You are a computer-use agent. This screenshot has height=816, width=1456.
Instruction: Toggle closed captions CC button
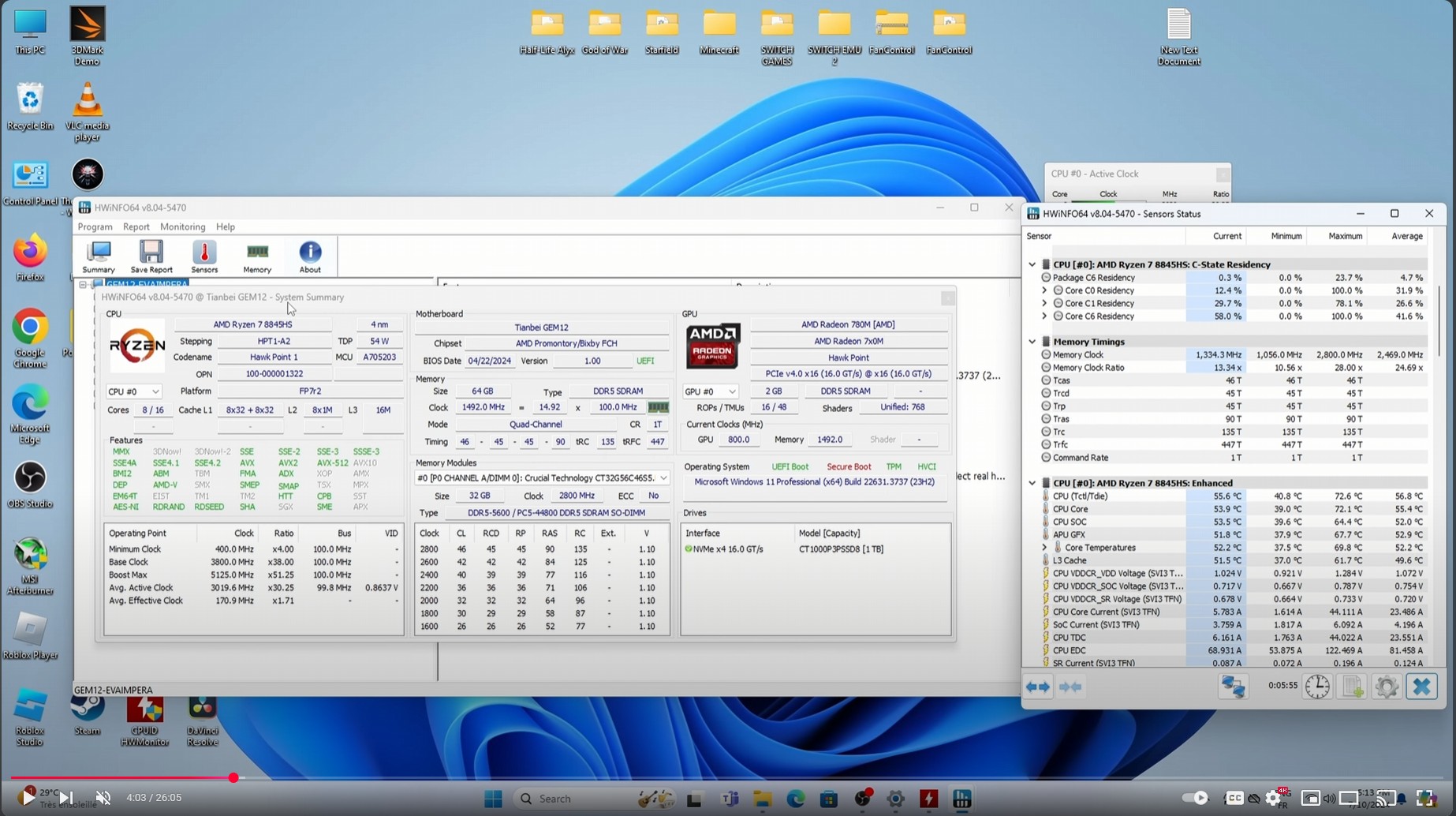coord(1234,798)
